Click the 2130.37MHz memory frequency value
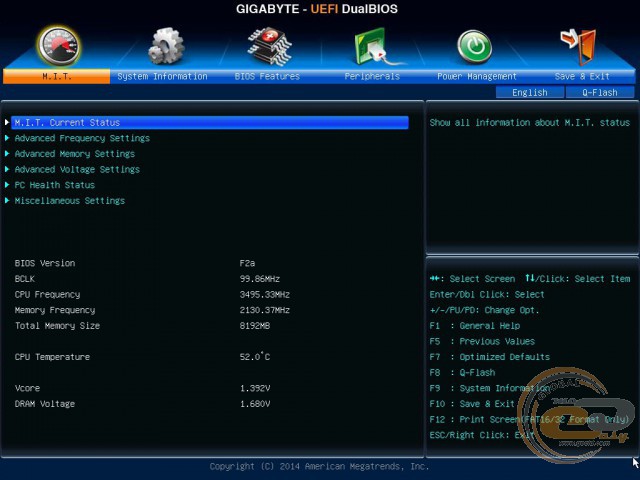The image size is (640, 480). (264, 310)
